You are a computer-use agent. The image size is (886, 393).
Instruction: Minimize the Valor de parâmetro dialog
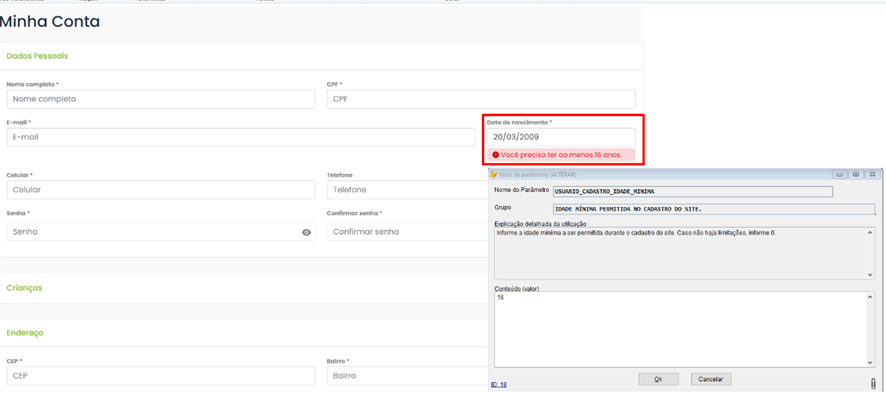(x=839, y=174)
